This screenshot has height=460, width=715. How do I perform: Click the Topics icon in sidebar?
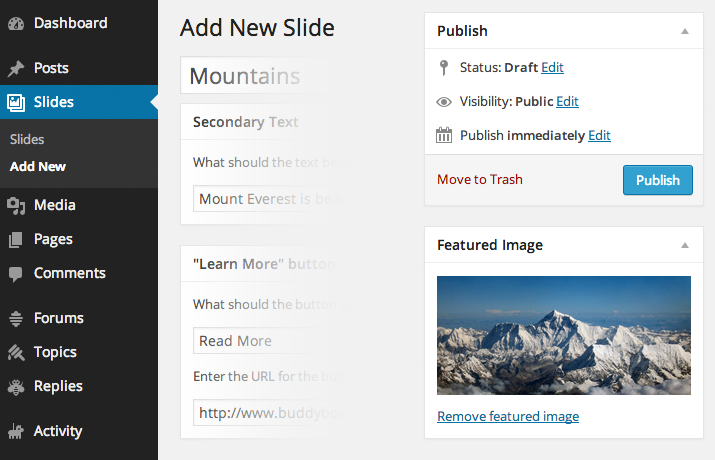pyautogui.click(x=16, y=353)
